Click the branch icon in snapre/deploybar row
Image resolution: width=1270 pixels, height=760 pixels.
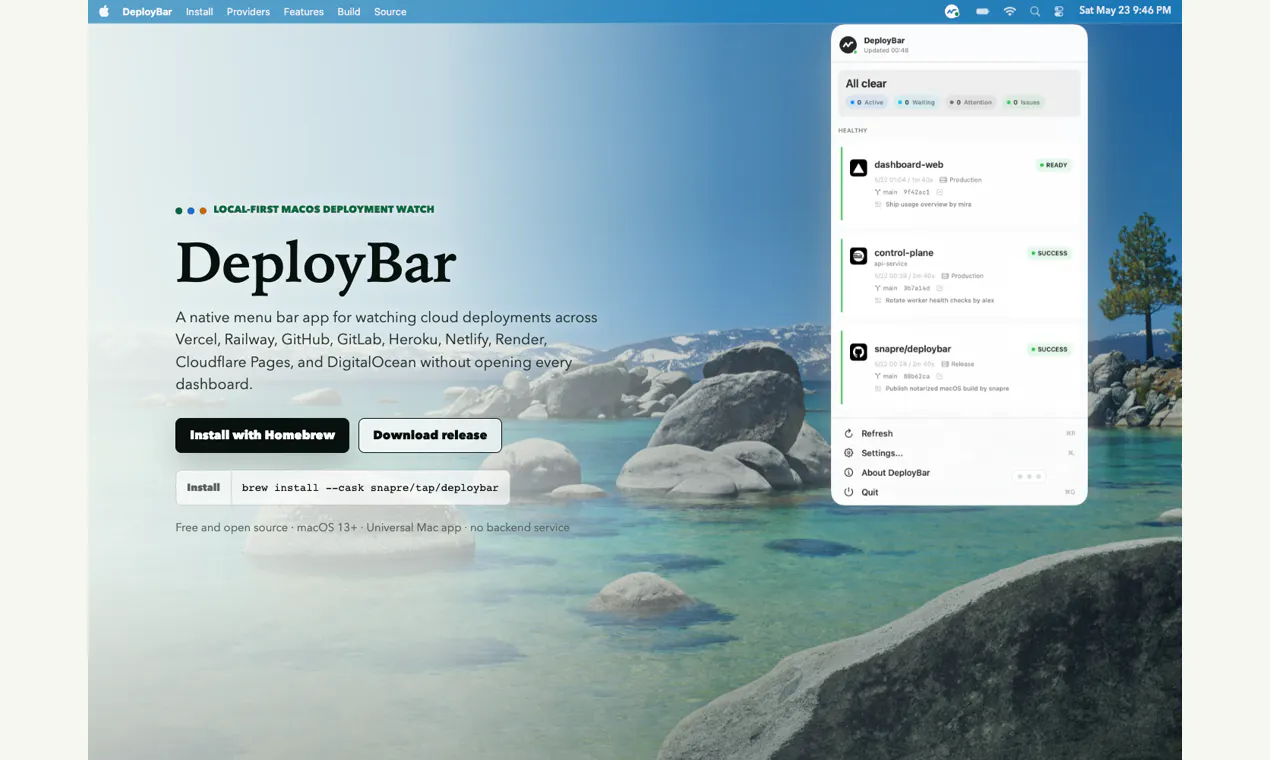[878, 376]
